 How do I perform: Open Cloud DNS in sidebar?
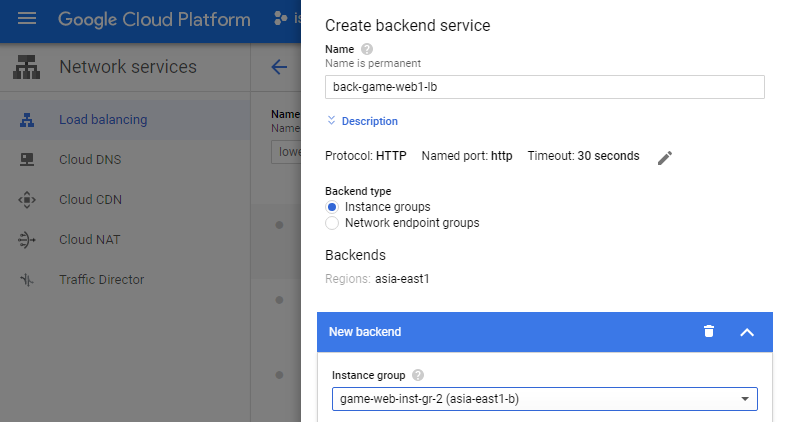click(90, 160)
